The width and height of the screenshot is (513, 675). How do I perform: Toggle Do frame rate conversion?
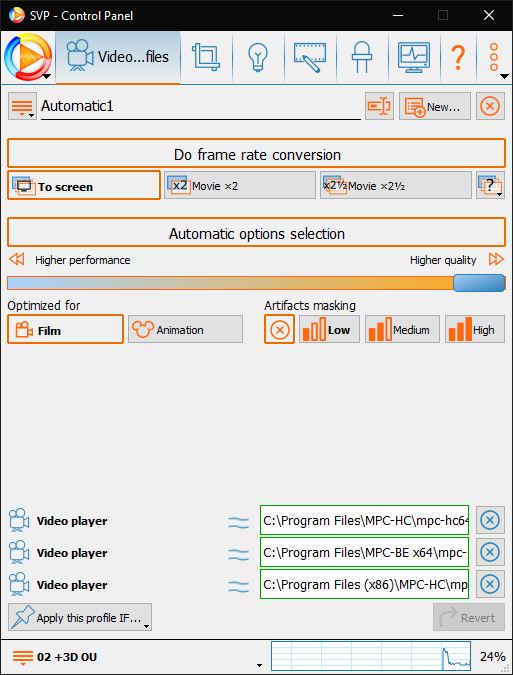(256, 153)
